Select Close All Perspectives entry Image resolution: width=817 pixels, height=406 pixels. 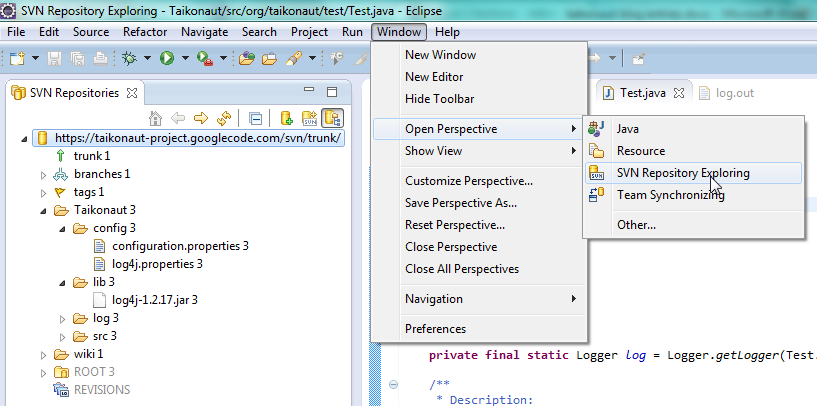tap(480, 269)
